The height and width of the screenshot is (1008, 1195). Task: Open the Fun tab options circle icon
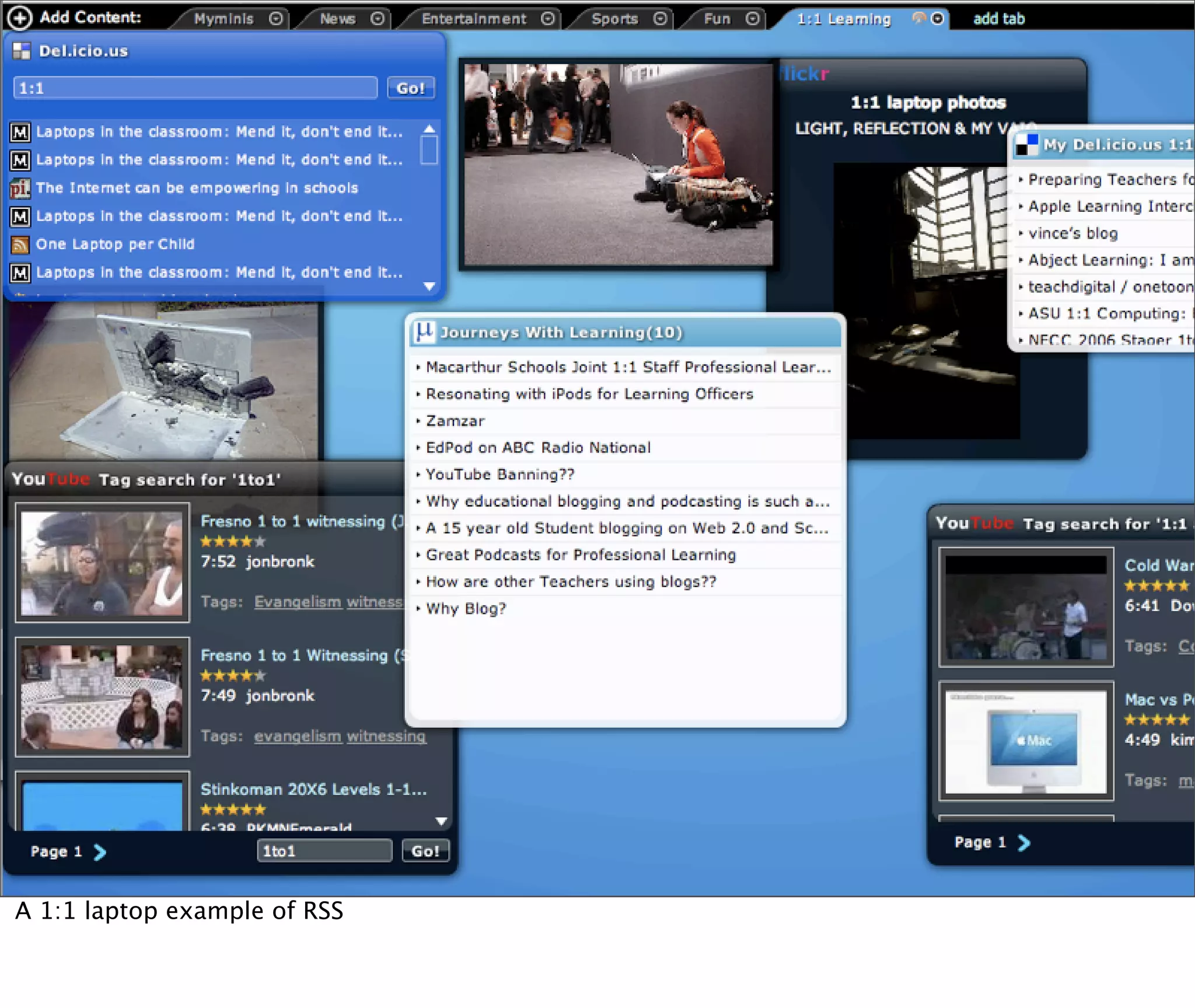[753, 19]
